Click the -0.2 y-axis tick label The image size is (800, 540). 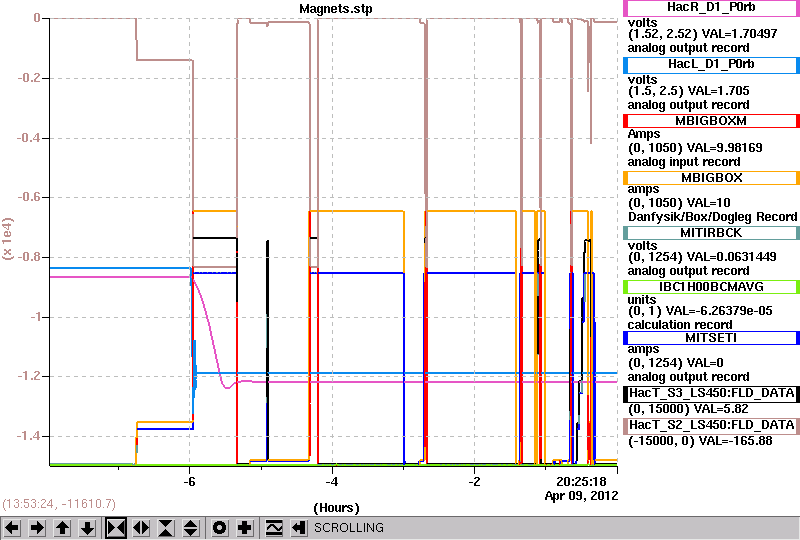pos(29,78)
